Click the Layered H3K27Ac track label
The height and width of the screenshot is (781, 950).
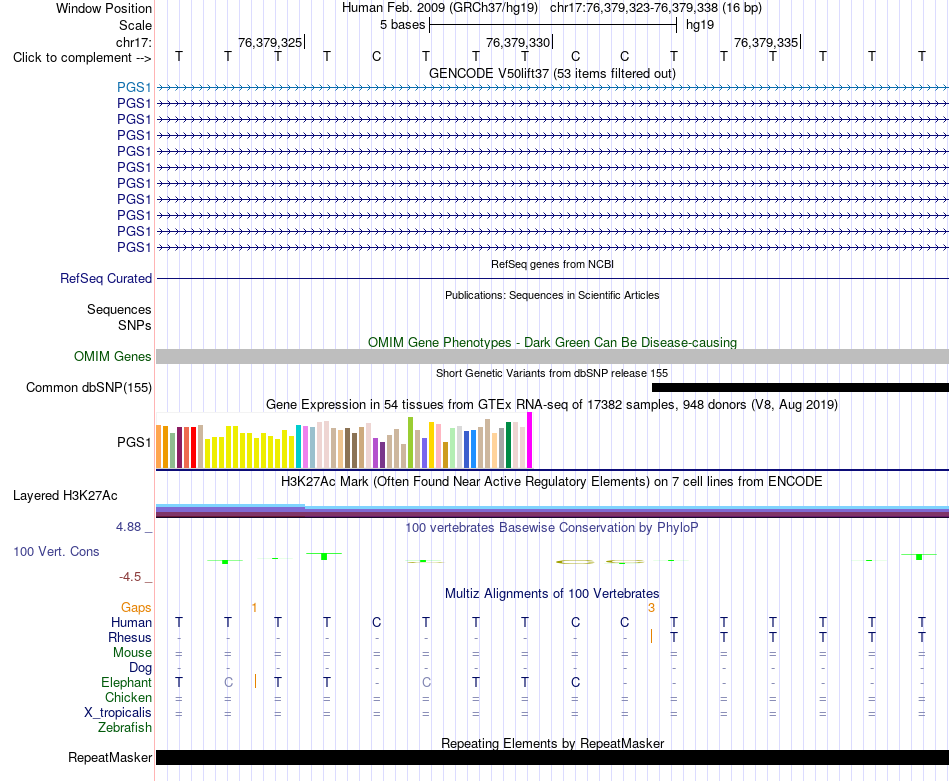65,495
